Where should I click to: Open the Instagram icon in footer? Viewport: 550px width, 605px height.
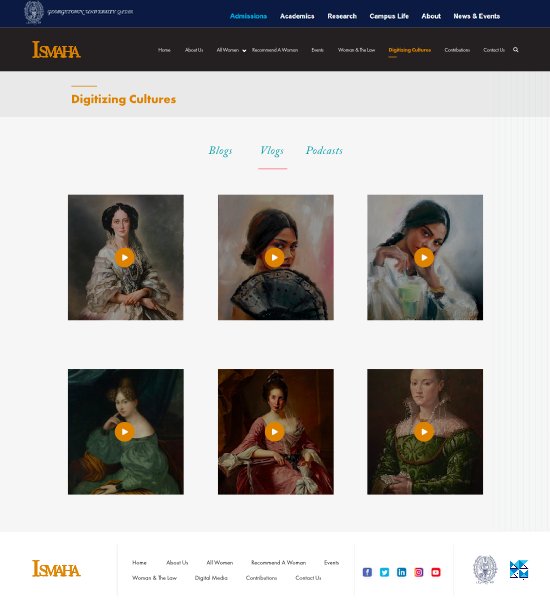[x=418, y=572]
